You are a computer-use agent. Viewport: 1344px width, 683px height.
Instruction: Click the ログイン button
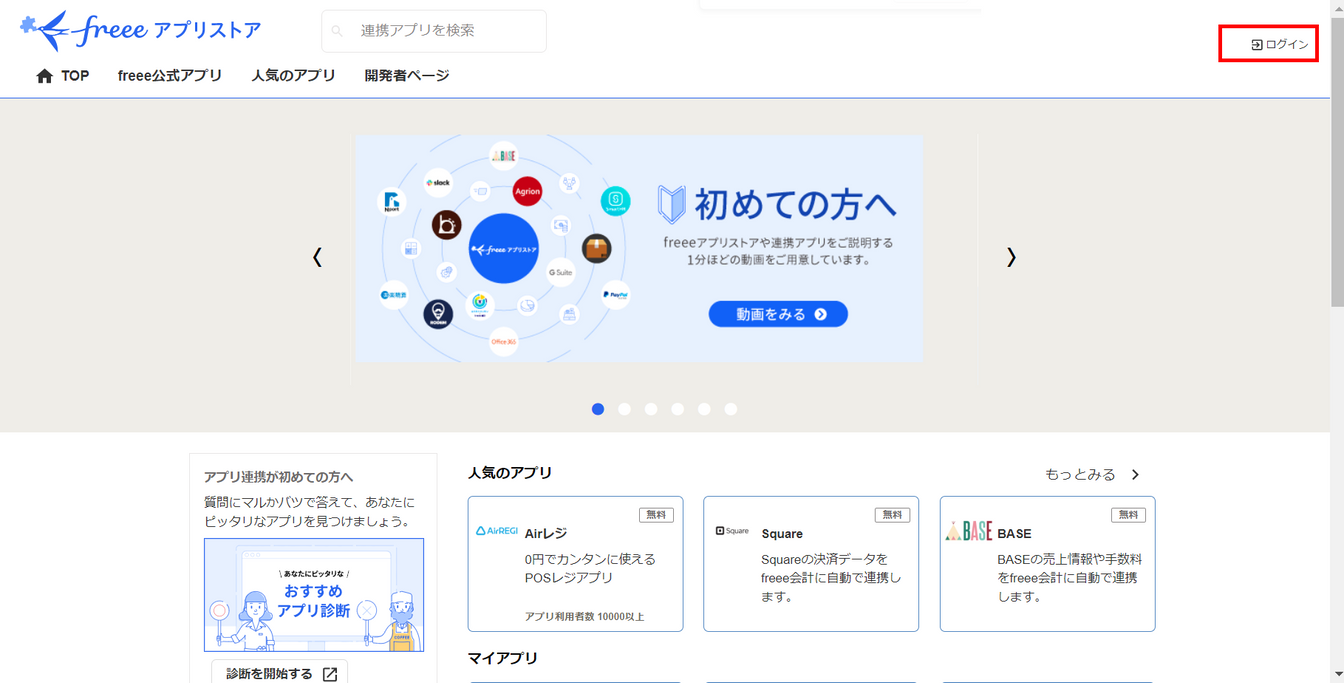pos(1279,44)
